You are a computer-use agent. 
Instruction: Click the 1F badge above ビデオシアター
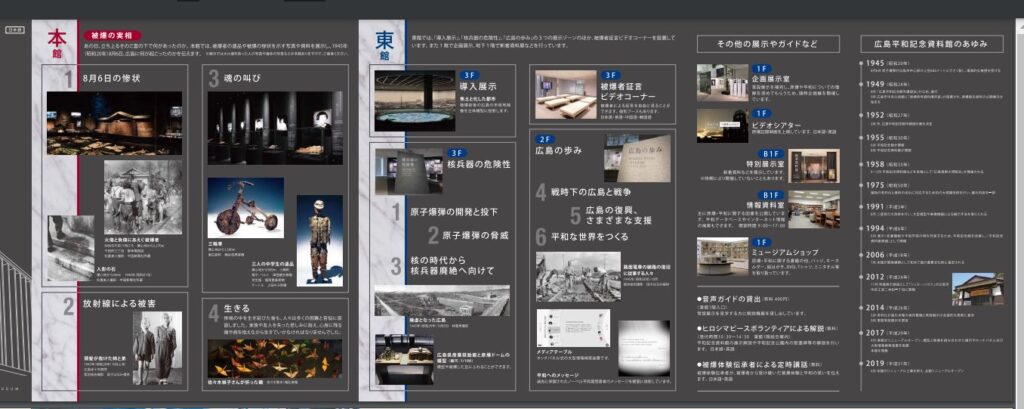point(760,113)
